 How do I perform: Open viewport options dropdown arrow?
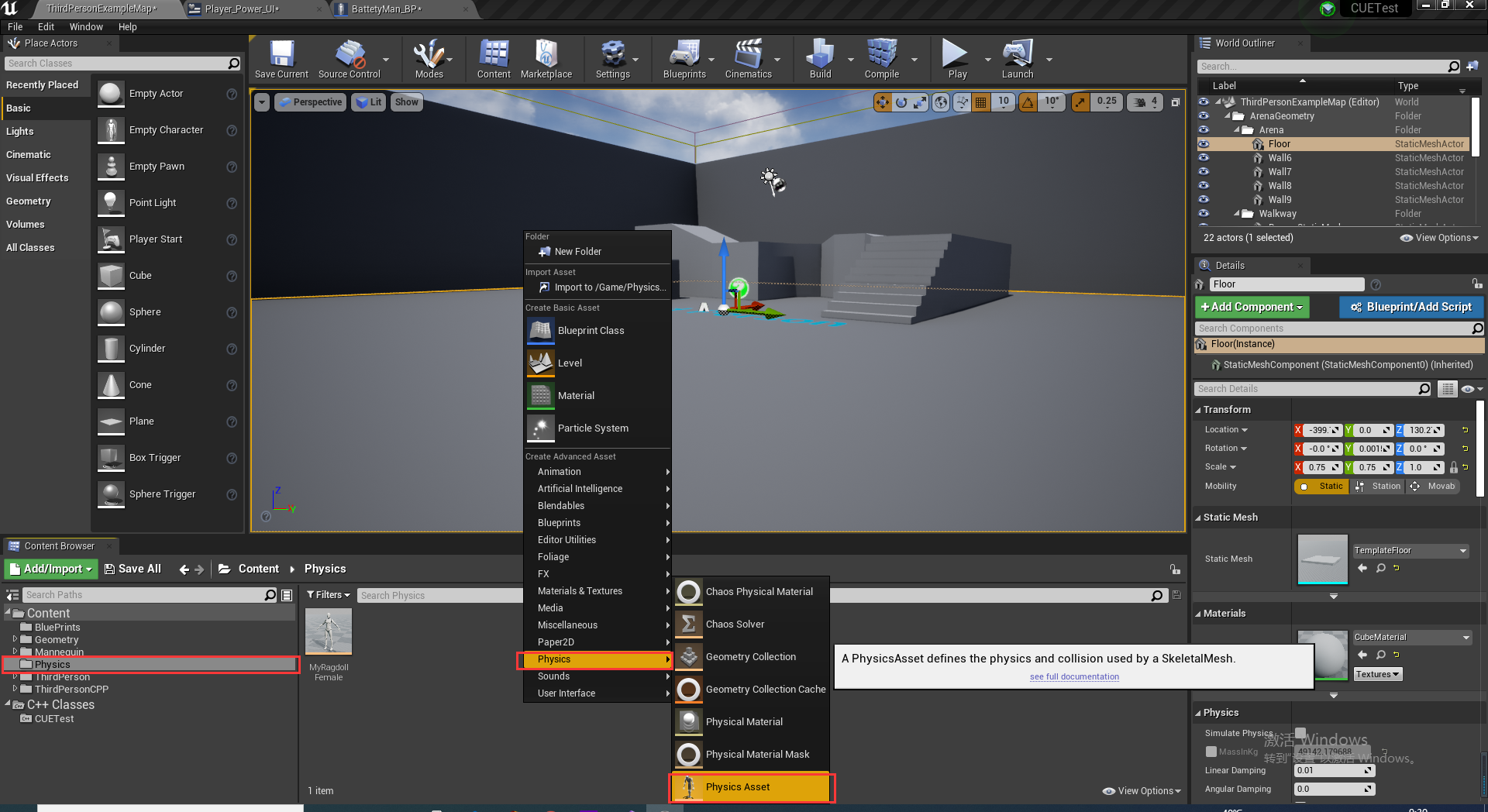262,102
